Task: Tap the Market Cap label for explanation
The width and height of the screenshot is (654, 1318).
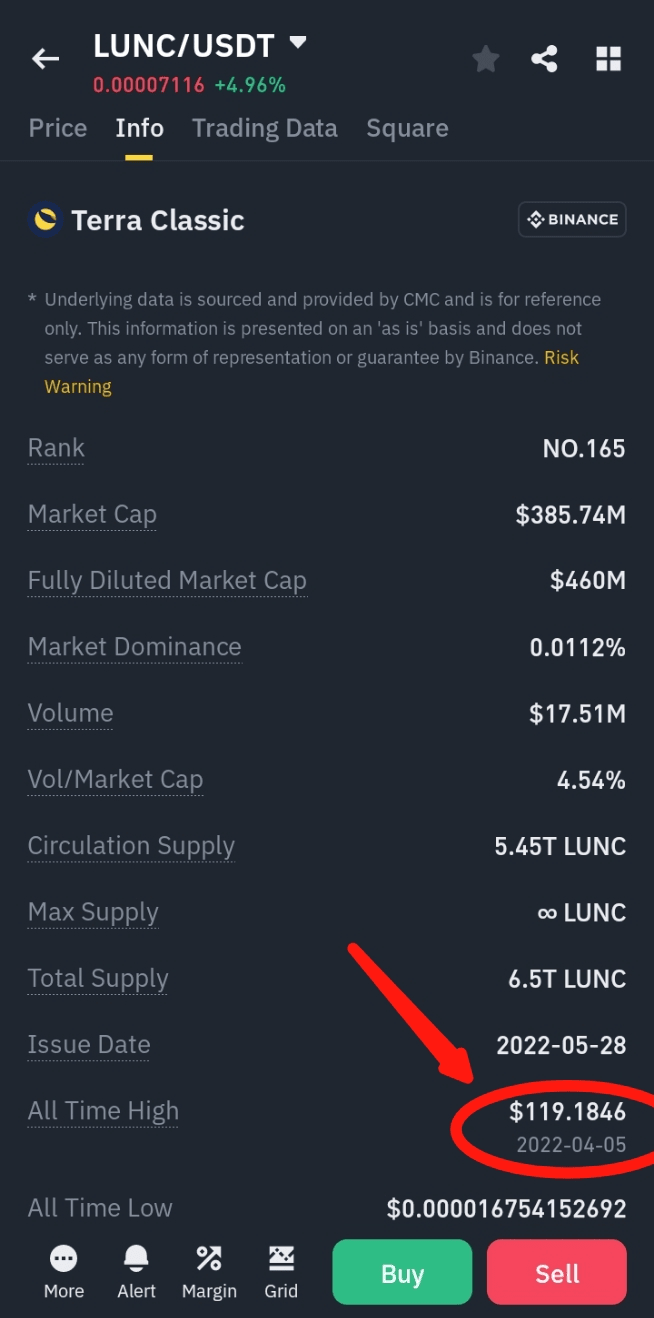Action: [x=92, y=514]
